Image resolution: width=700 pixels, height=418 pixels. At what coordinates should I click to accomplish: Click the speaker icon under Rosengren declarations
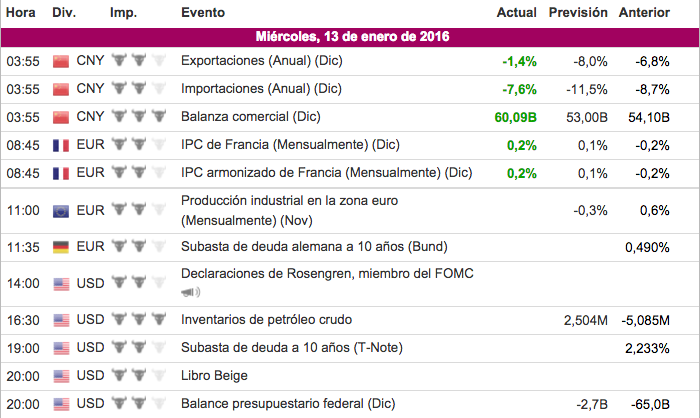(x=190, y=292)
